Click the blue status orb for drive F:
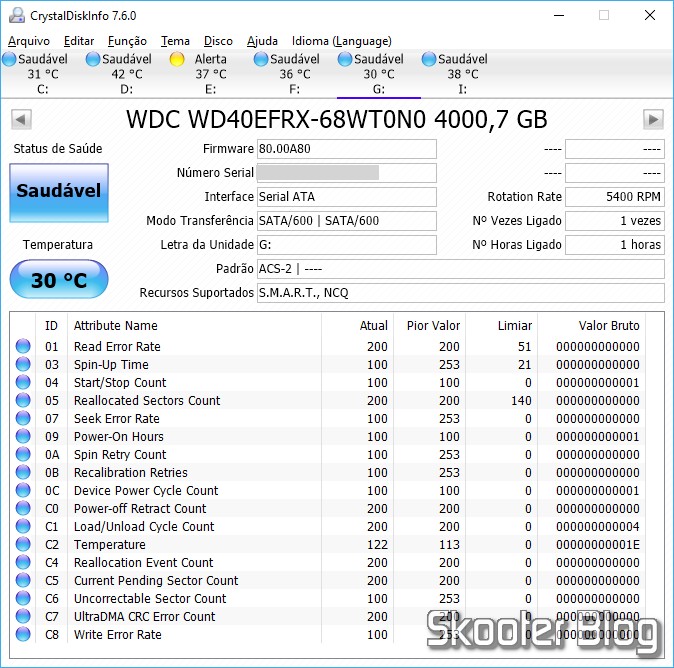674x668 pixels. coord(261,59)
